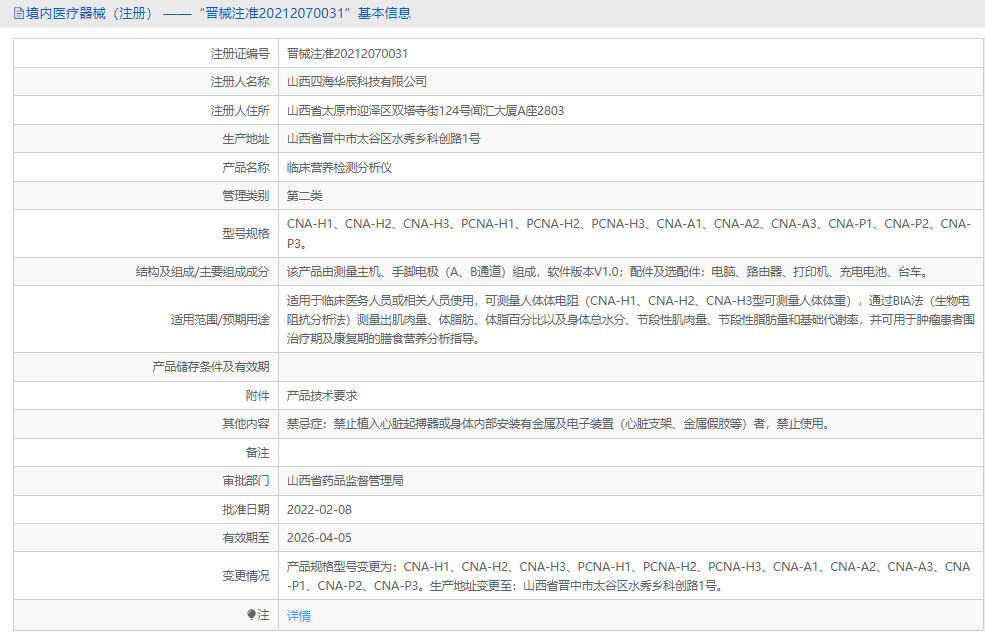
Task: Click the 适用范围/预期用途 row label
Action: point(220,320)
